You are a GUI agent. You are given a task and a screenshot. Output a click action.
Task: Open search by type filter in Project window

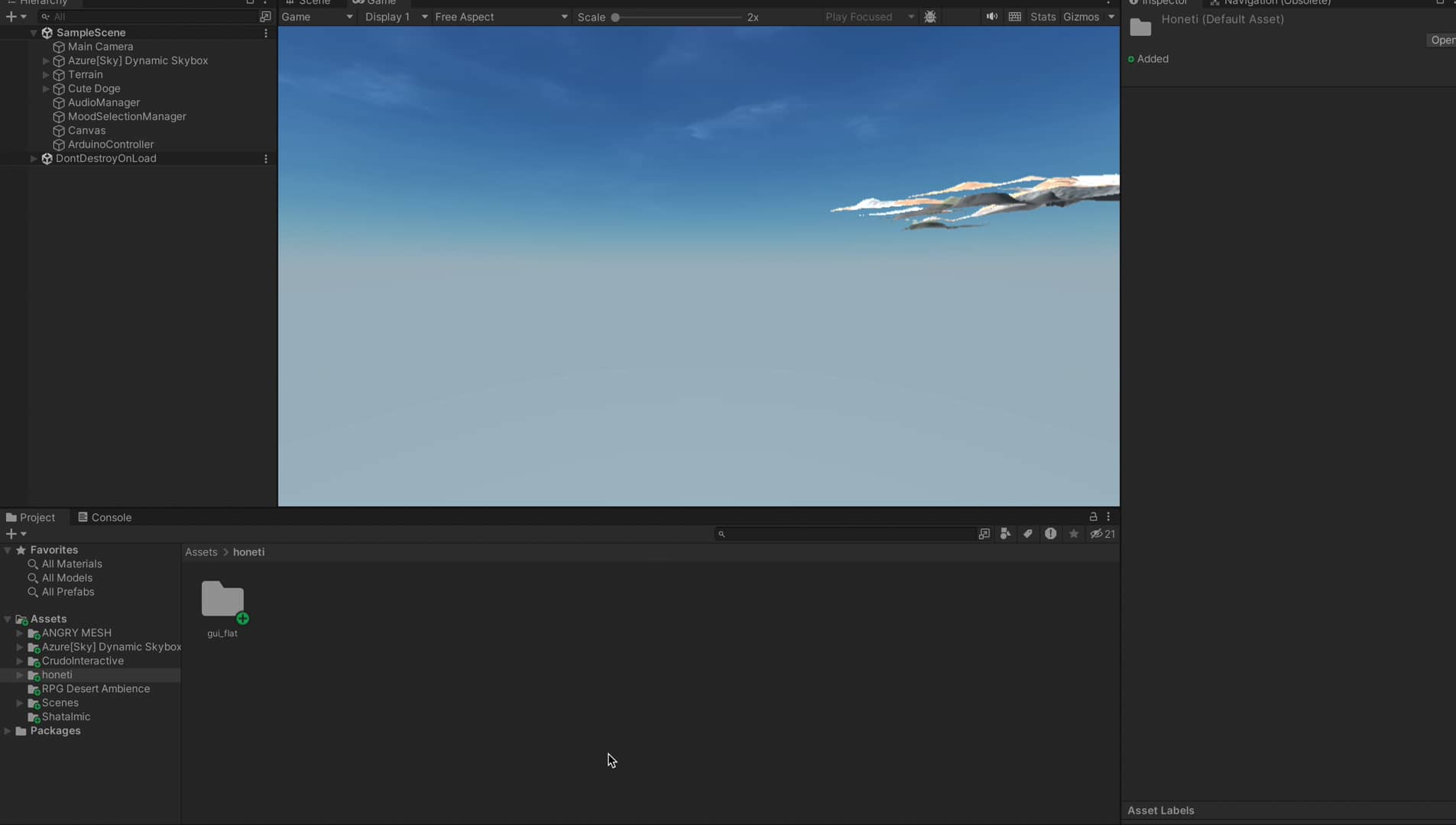click(x=1005, y=534)
